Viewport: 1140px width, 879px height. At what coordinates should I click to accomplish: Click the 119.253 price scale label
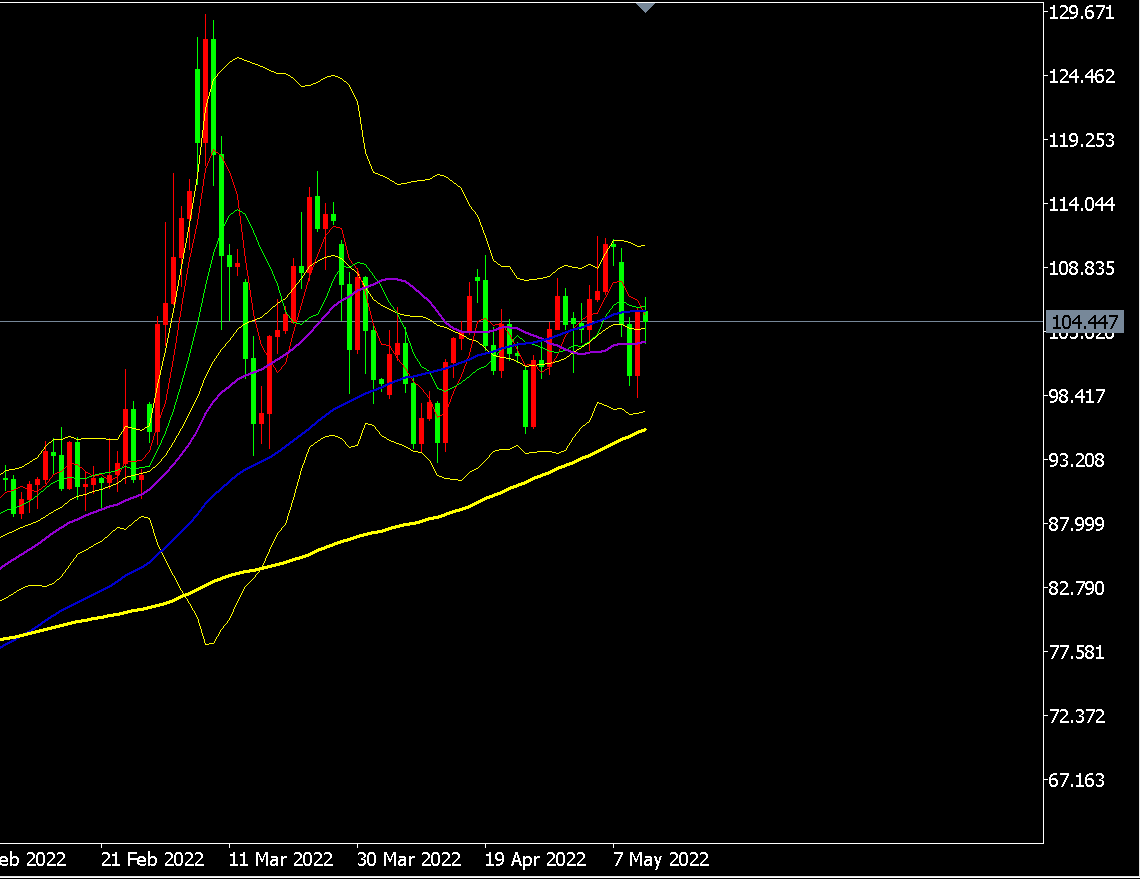(1081, 140)
